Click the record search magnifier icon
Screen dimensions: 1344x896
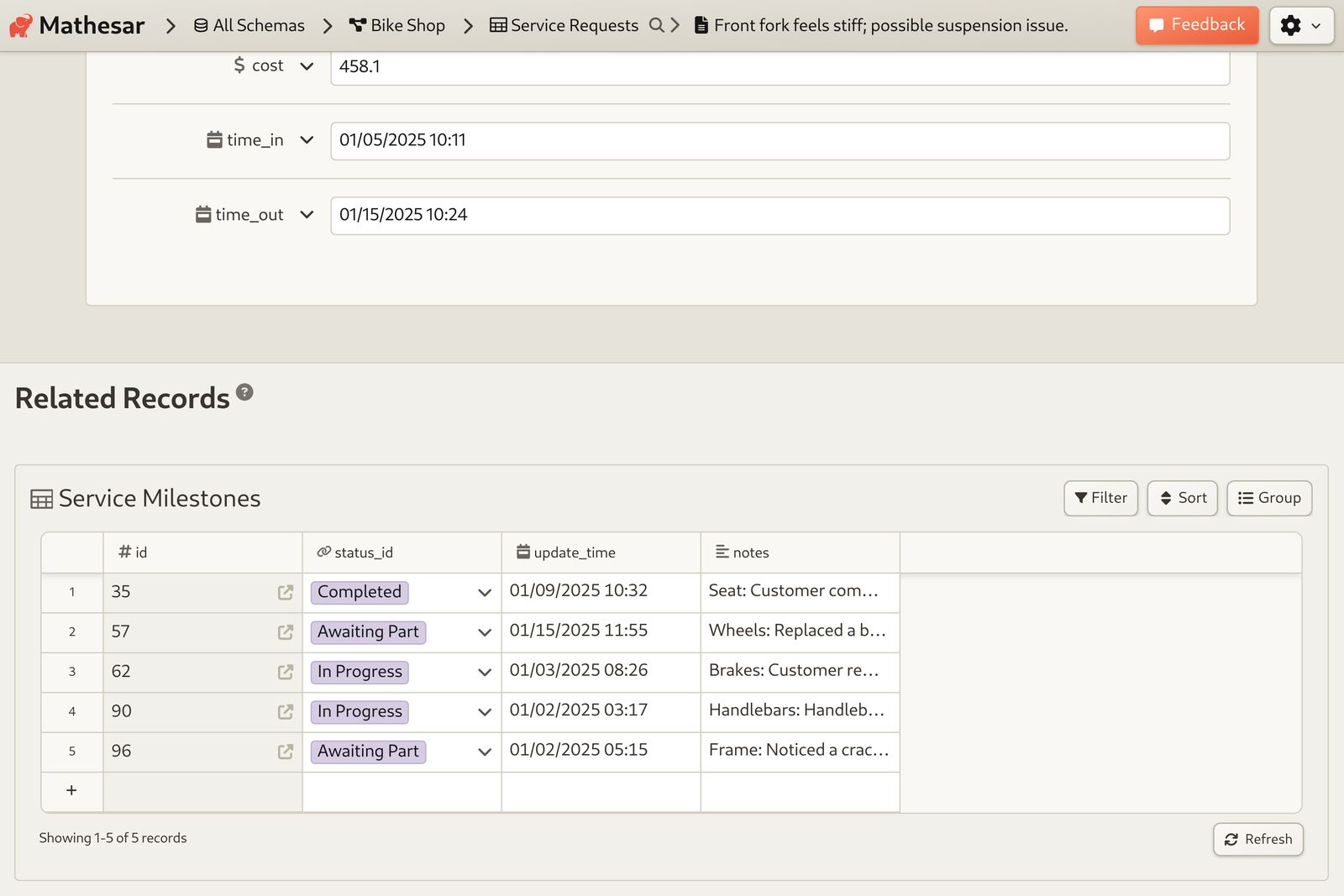click(x=657, y=25)
